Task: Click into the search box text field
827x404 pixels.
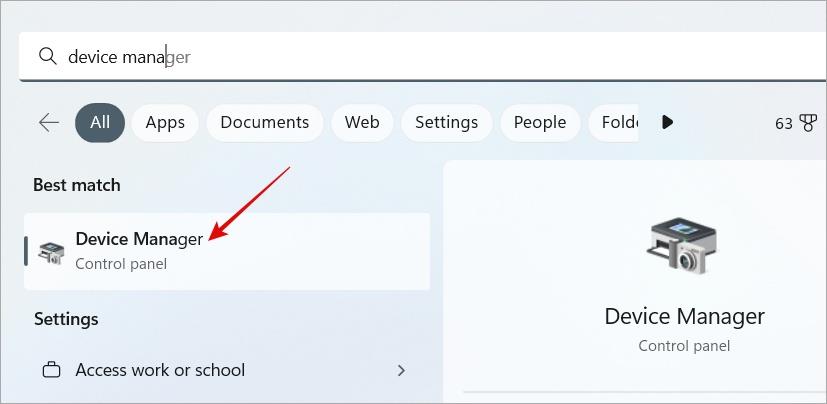Action: [422, 56]
